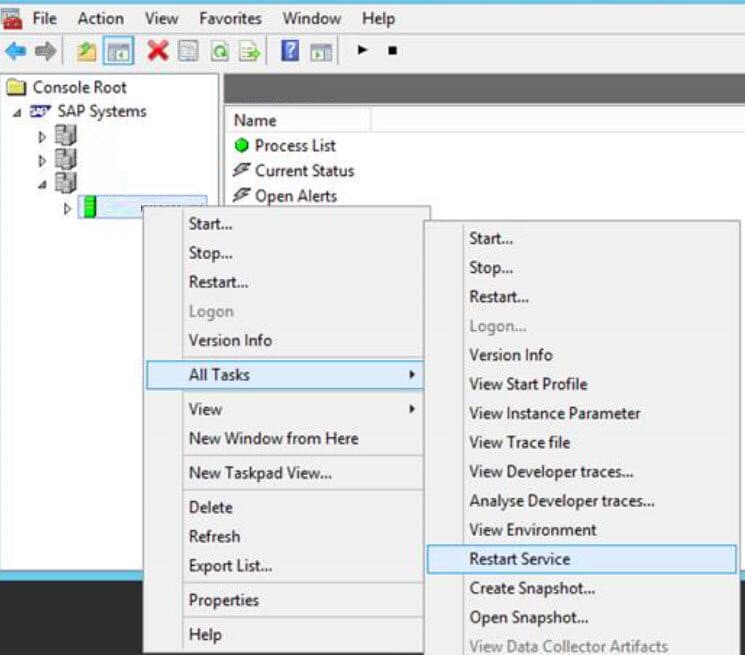Viewport: 745px width, 655px height.
Task: Click the green Refresh toolbar icon
Action: [218, 50]
